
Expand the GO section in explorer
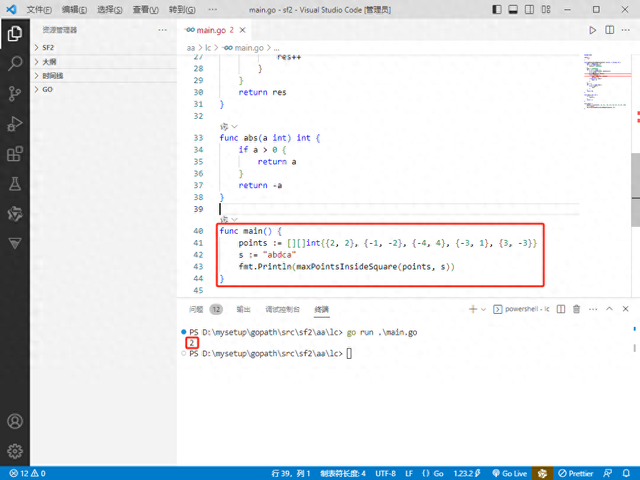103,90
